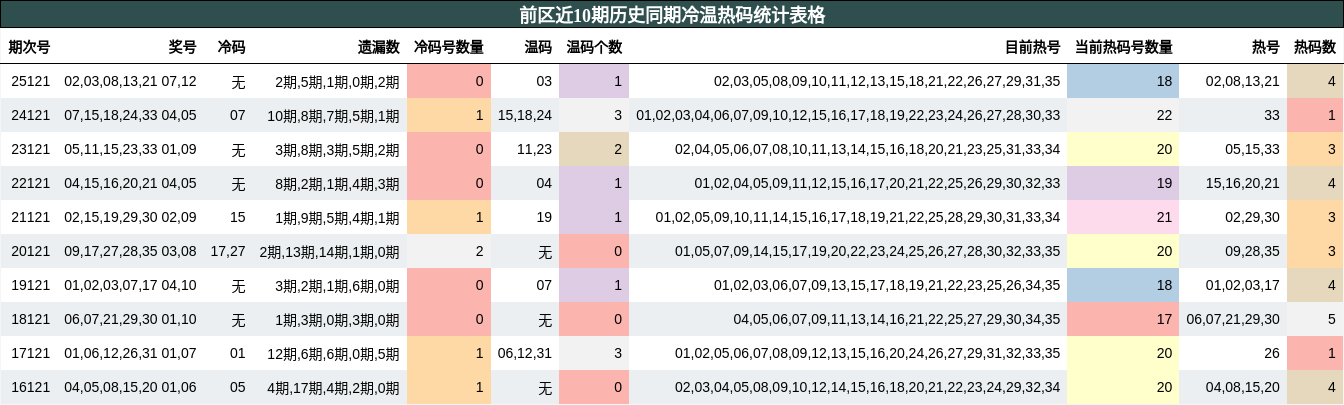Click omission cell 12期,6期,6期,0期,5期
The image size is (1344, 405).
coord(334,353)
